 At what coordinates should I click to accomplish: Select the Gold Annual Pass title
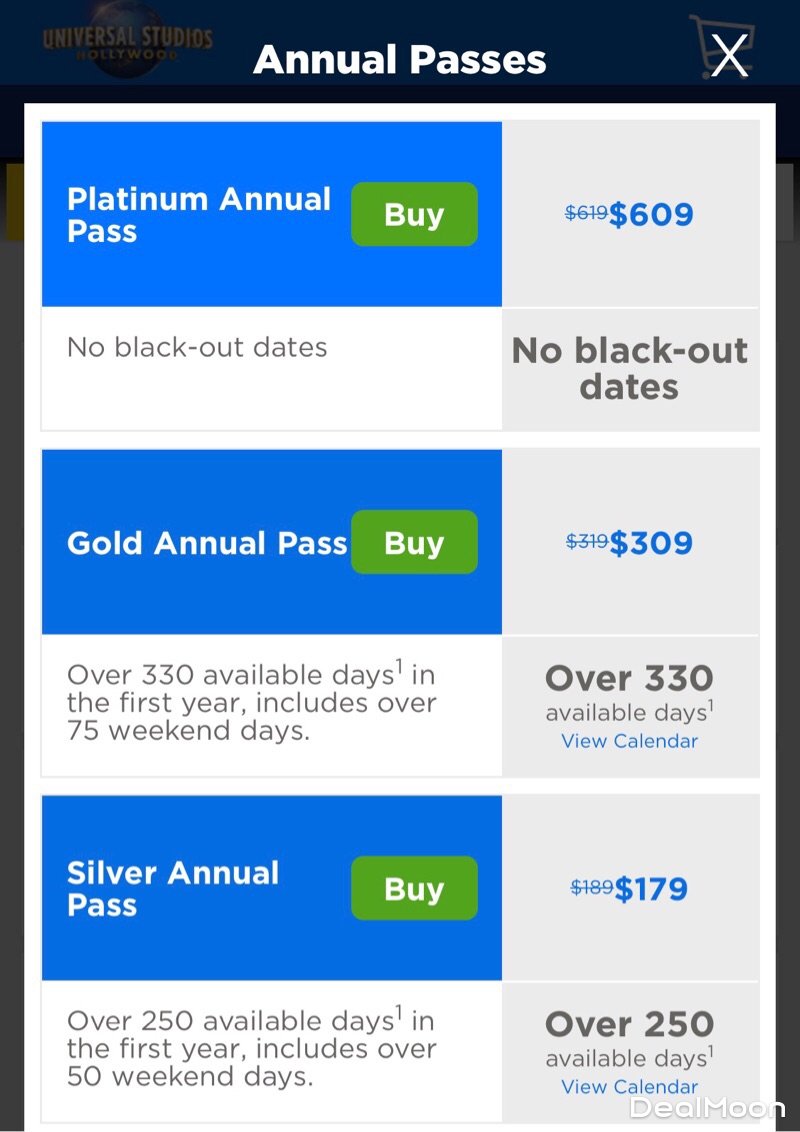tap(206, 543)
